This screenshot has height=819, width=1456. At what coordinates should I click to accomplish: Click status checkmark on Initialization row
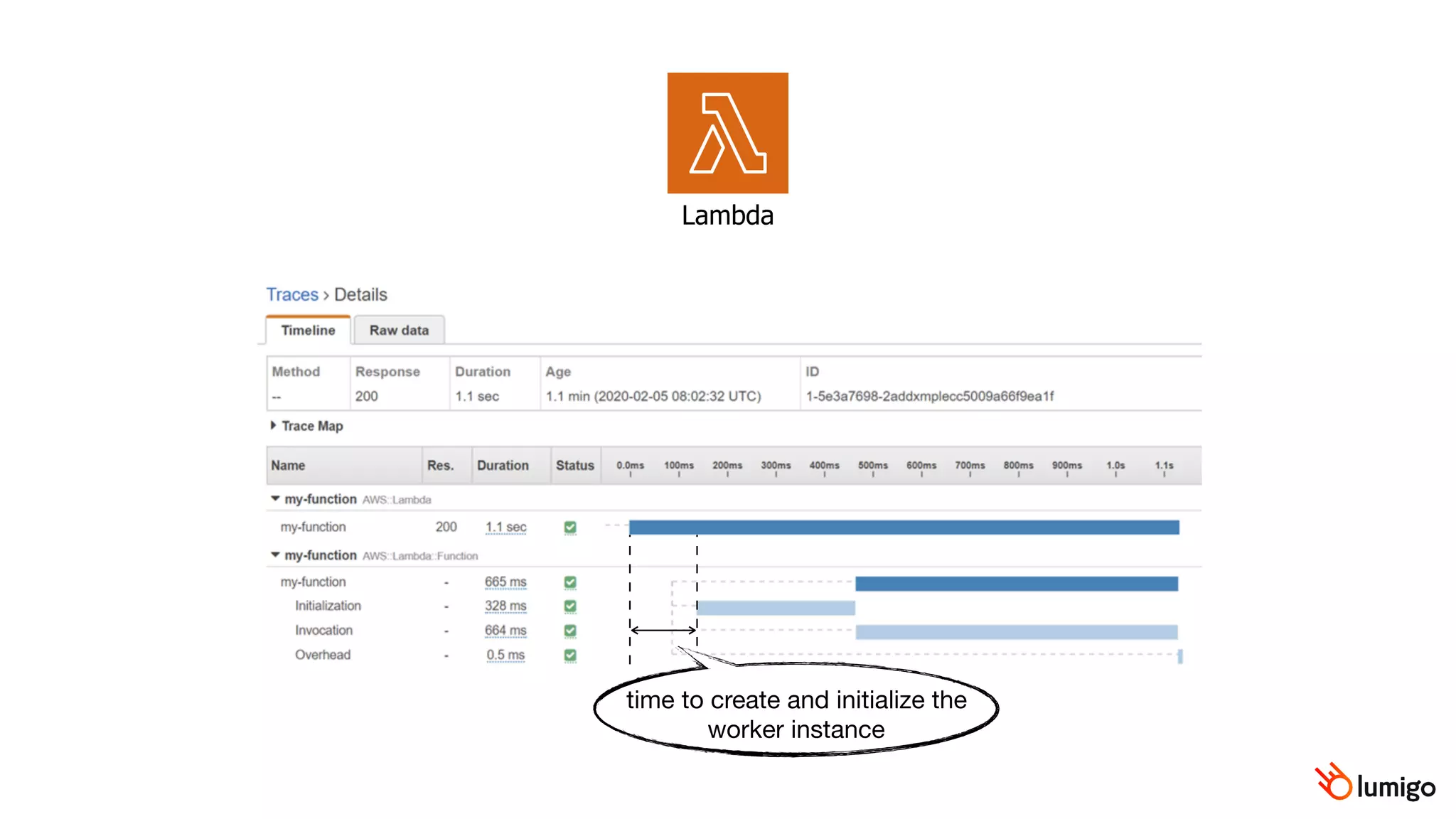click(570, 606)
